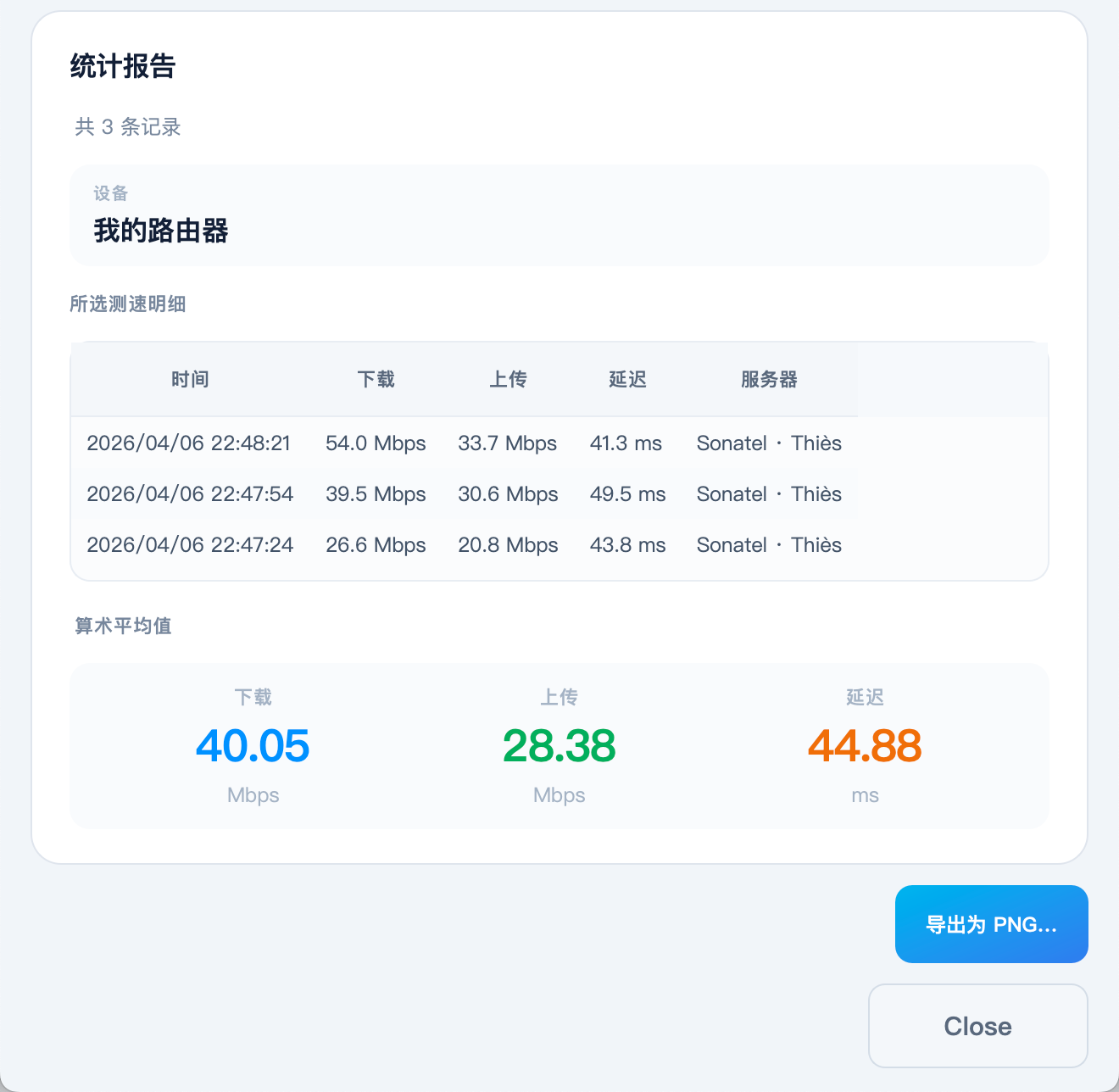
Task: Select the 上传 column header
Action: (508, 380)
